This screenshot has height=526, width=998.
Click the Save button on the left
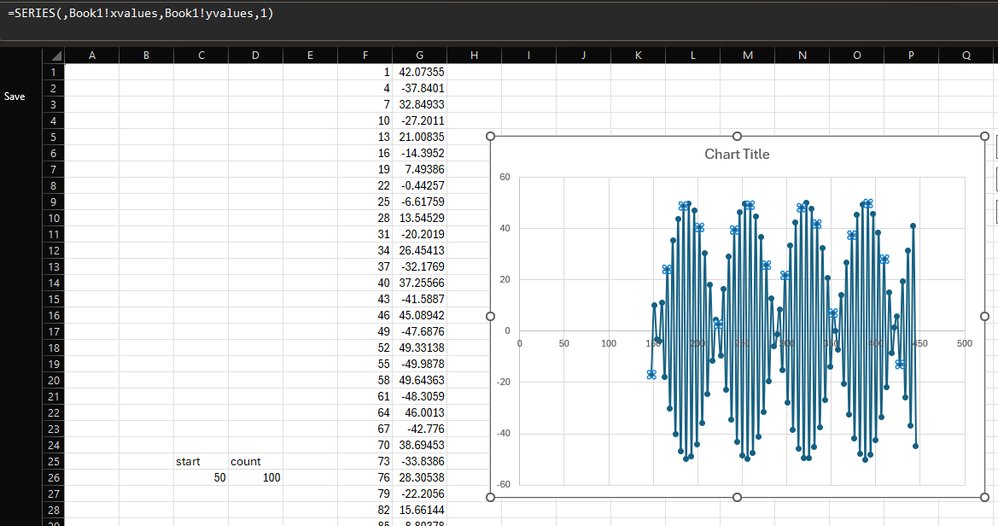[15, 96]
